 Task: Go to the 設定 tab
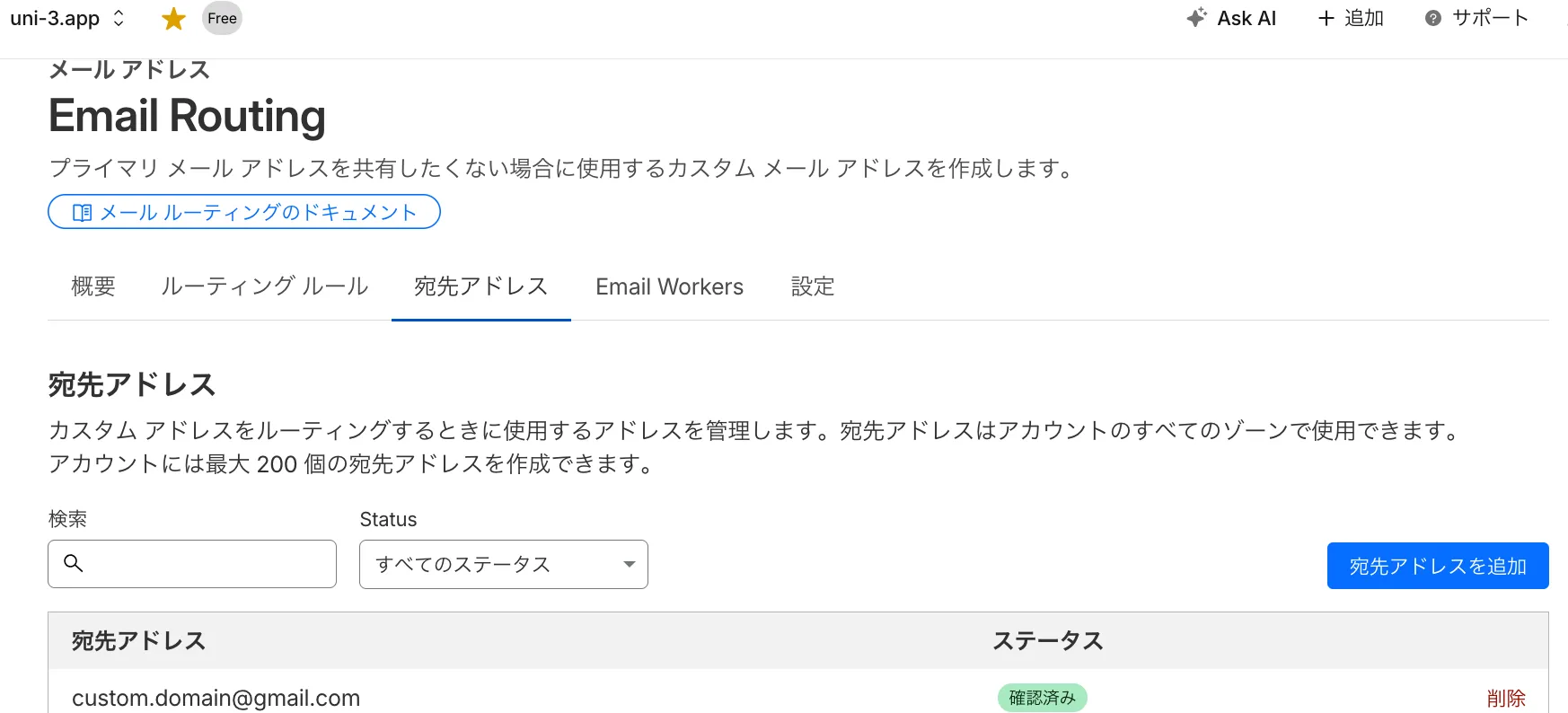(x=813, y=286)
